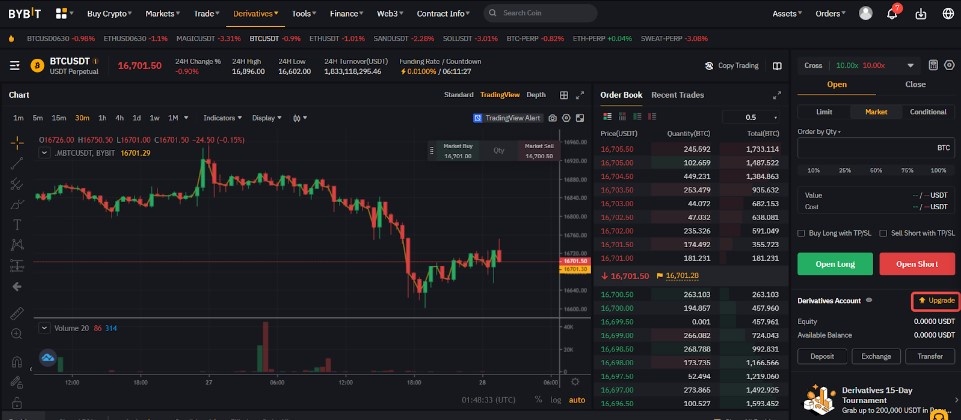Toggle the log scale option
Image resolution: width=961 pixels, height=420 pixels.
click(x=555, y=400)
